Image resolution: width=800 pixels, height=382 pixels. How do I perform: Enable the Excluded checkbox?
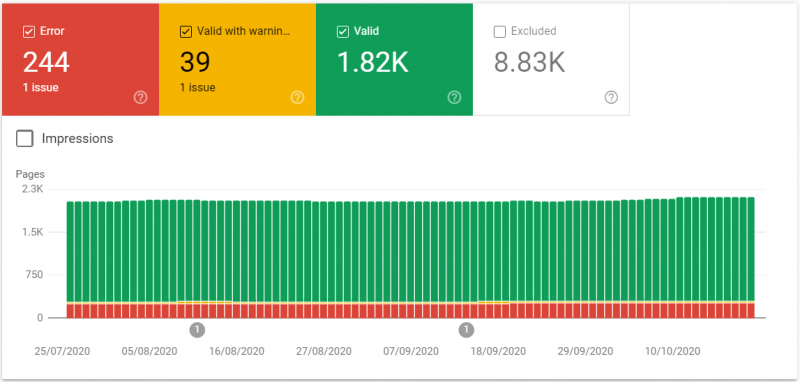499,32
